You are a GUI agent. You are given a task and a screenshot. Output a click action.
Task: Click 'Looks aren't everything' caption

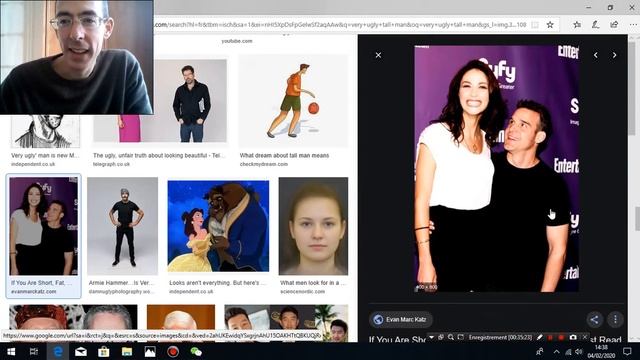click(218, 283)
